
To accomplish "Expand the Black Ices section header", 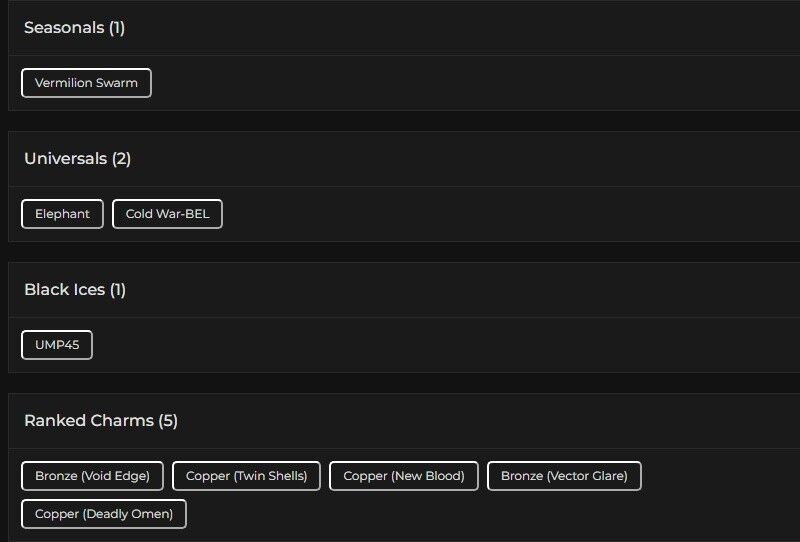I will [x=64, y=290].
